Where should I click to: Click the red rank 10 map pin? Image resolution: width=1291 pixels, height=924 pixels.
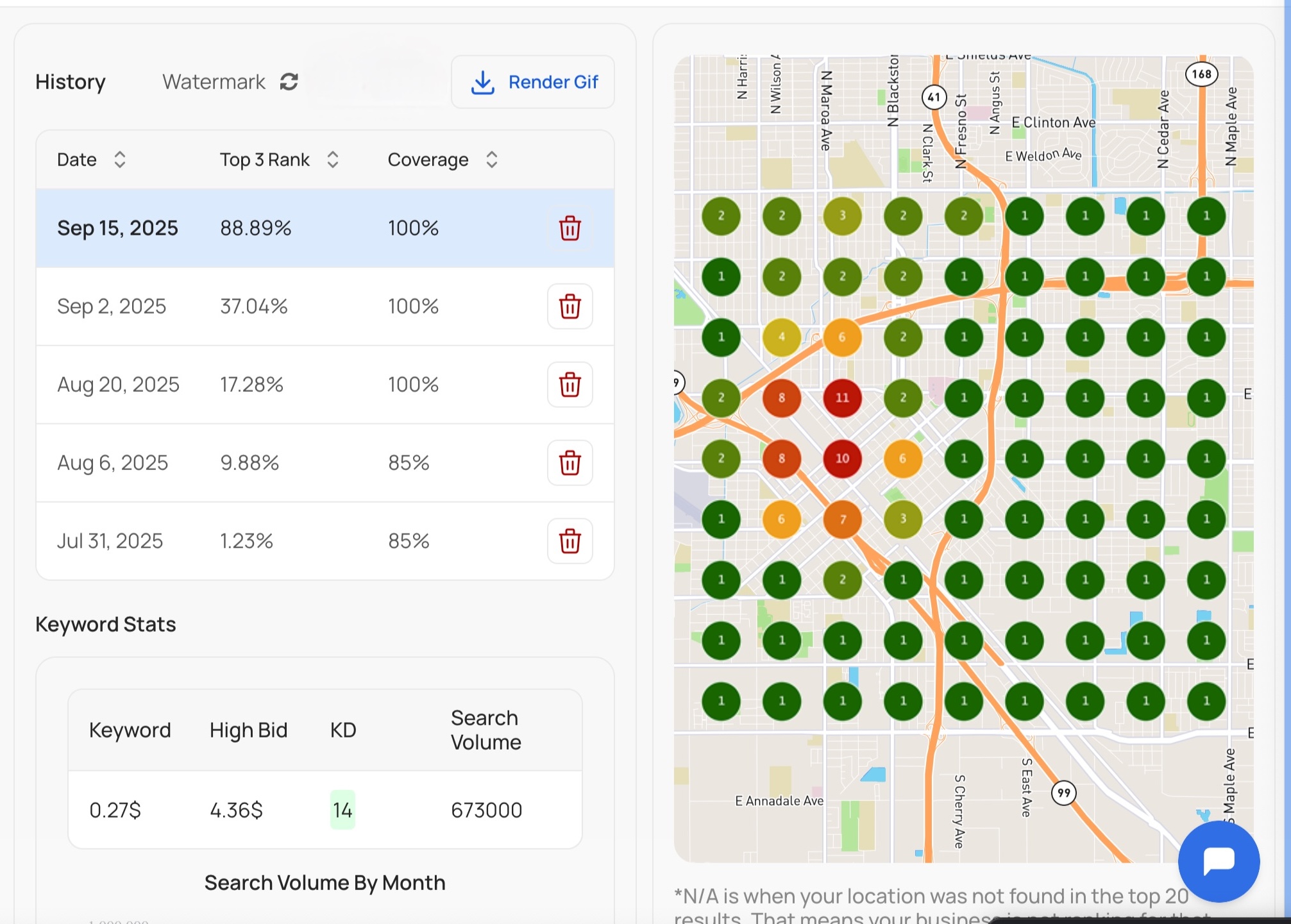pyautogui.click(x=842, y=458)
